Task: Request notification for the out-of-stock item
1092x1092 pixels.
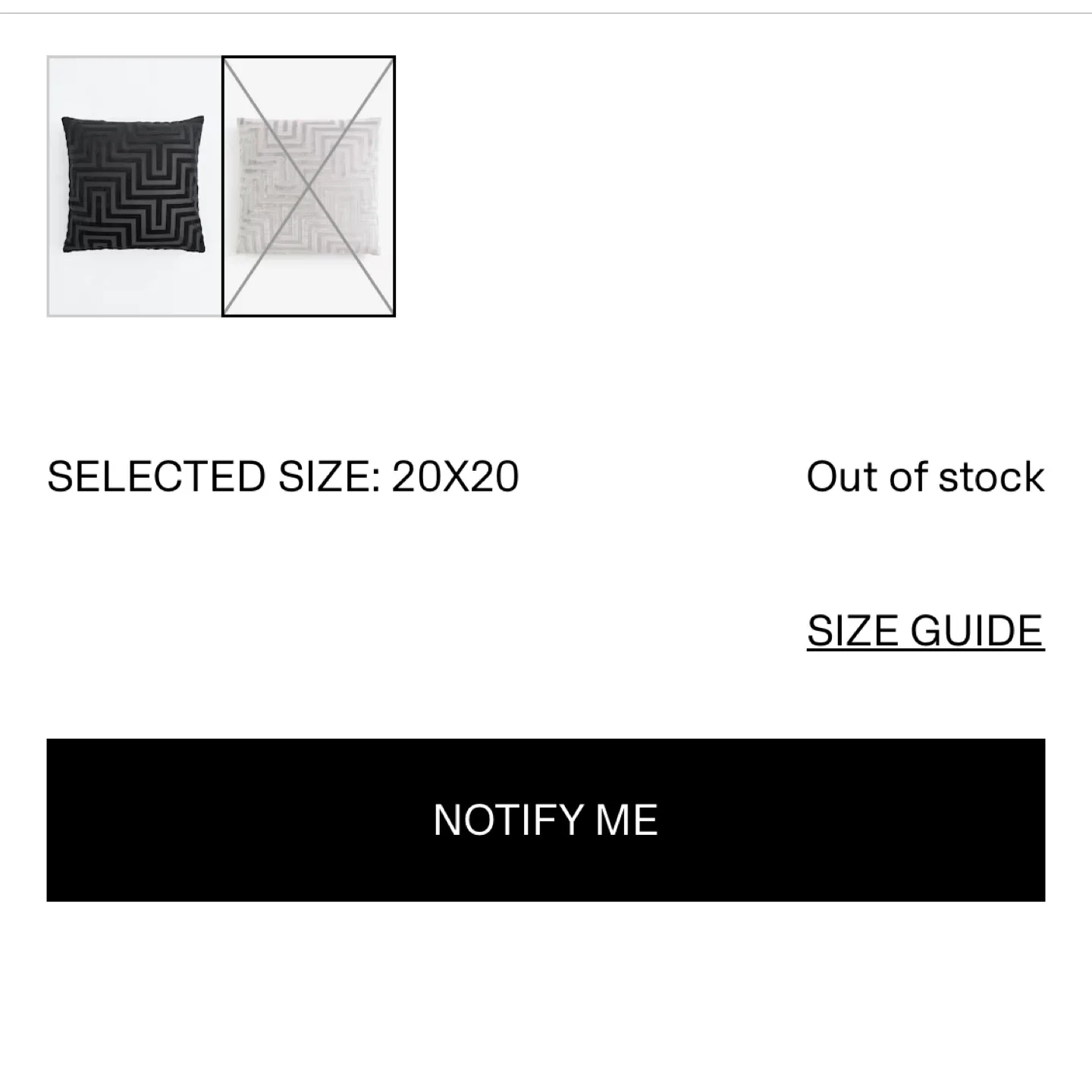Action: 545,819
